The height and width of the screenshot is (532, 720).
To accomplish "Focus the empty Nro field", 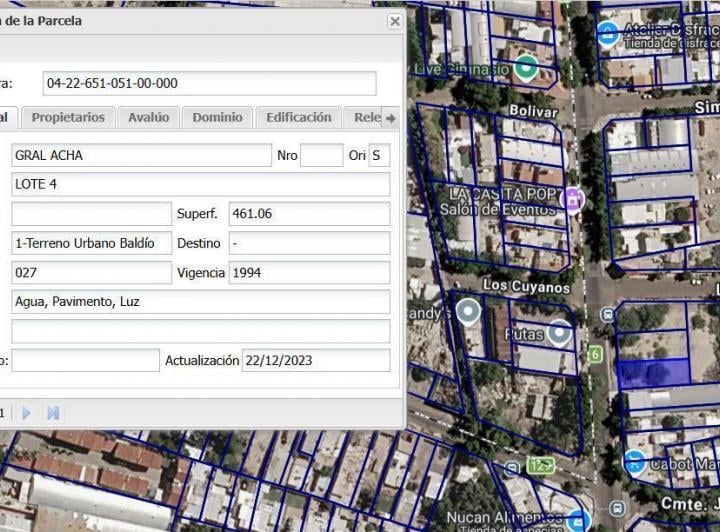I will tap(321, 155).
